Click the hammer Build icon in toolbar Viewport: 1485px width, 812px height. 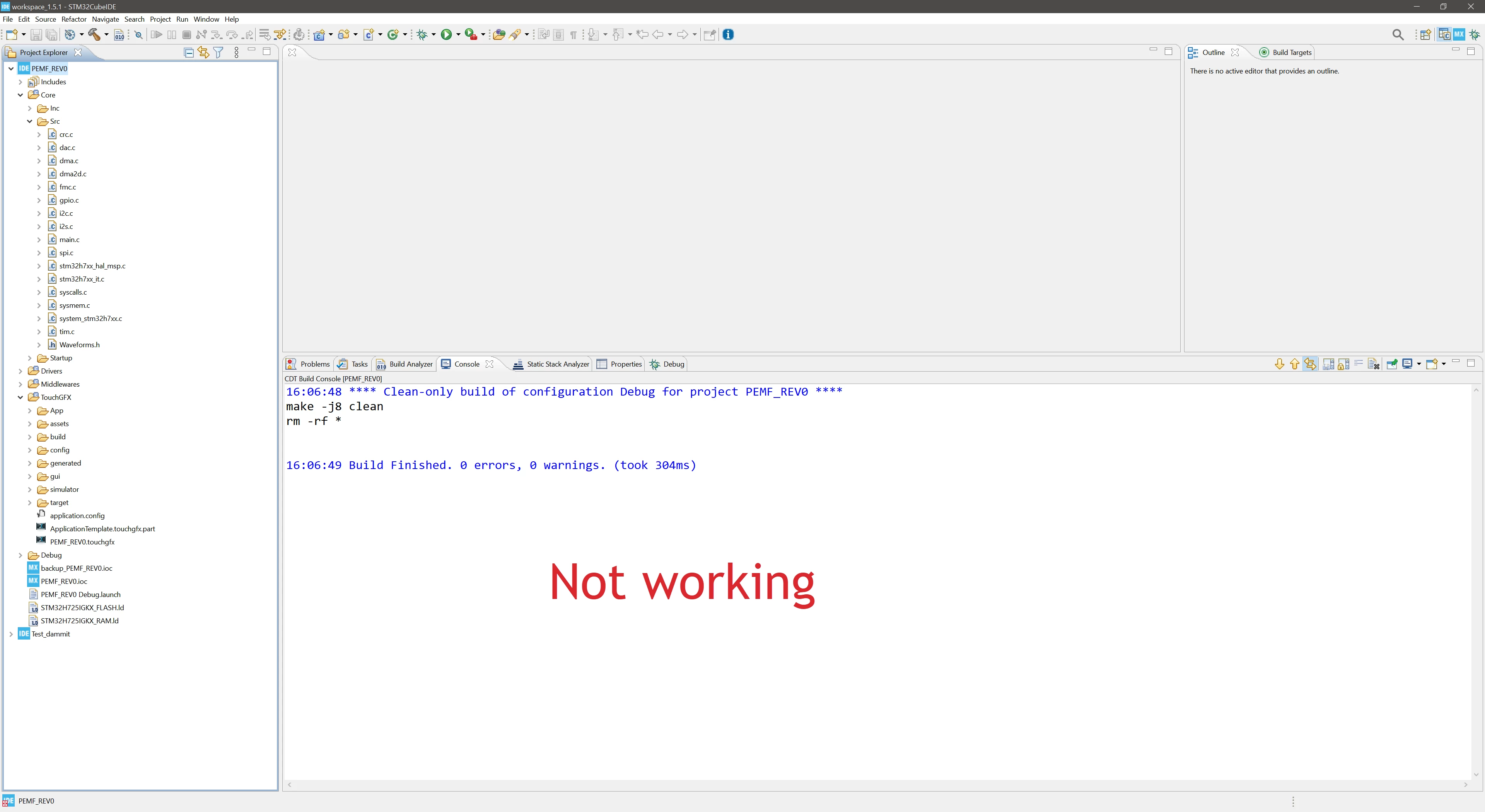coord(94,34)
